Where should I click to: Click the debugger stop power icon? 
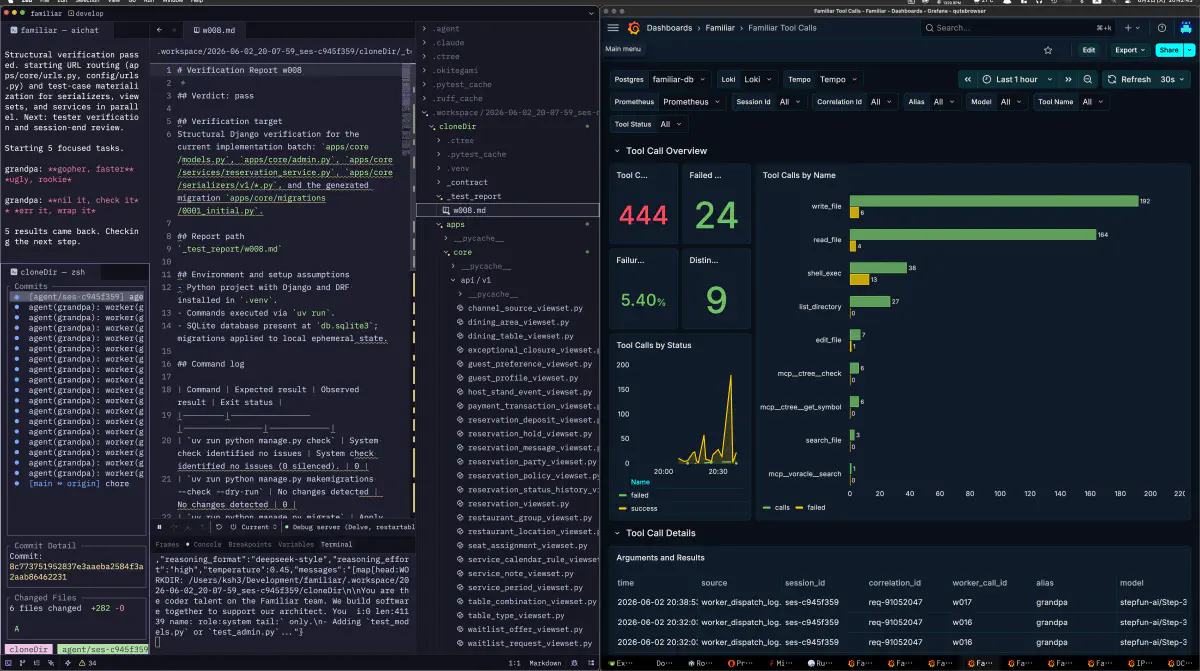[233, 527]
